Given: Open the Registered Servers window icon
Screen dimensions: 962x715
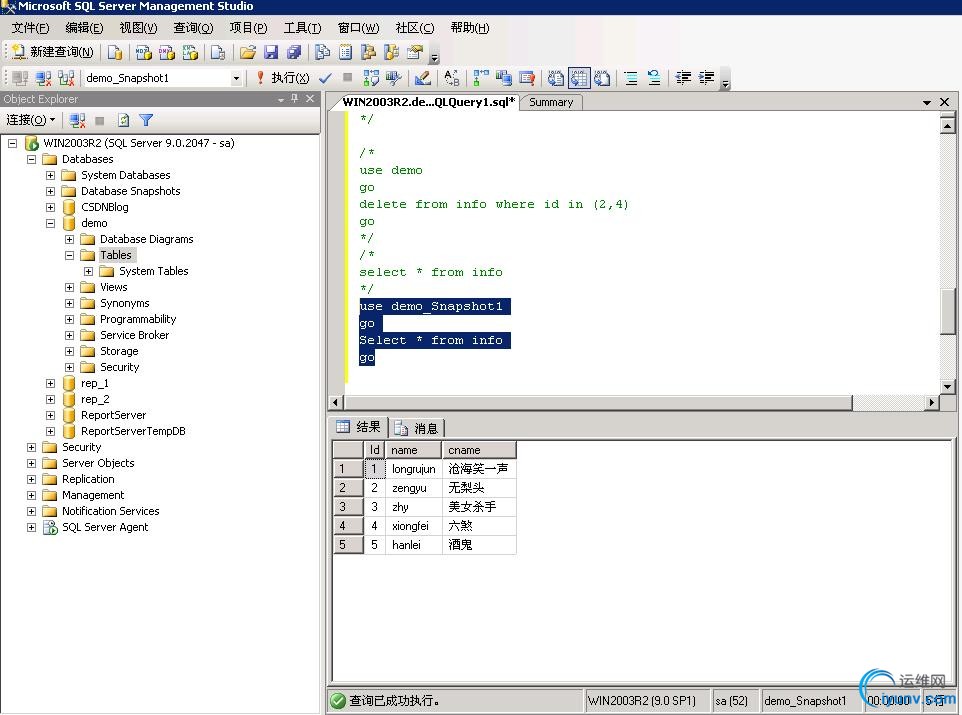Looking at the screenshot, I should 323,53.
